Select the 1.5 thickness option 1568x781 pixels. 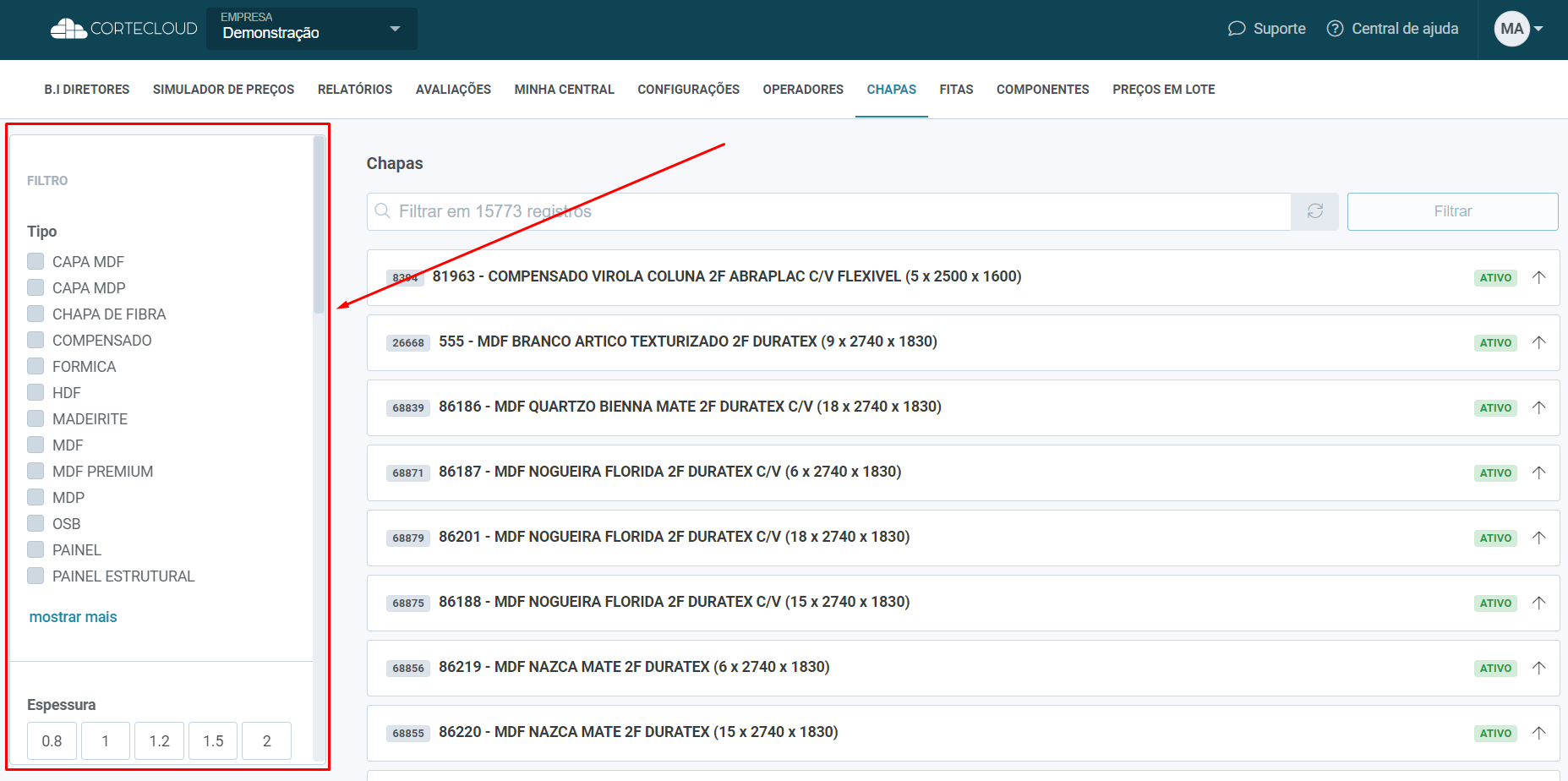213,741
